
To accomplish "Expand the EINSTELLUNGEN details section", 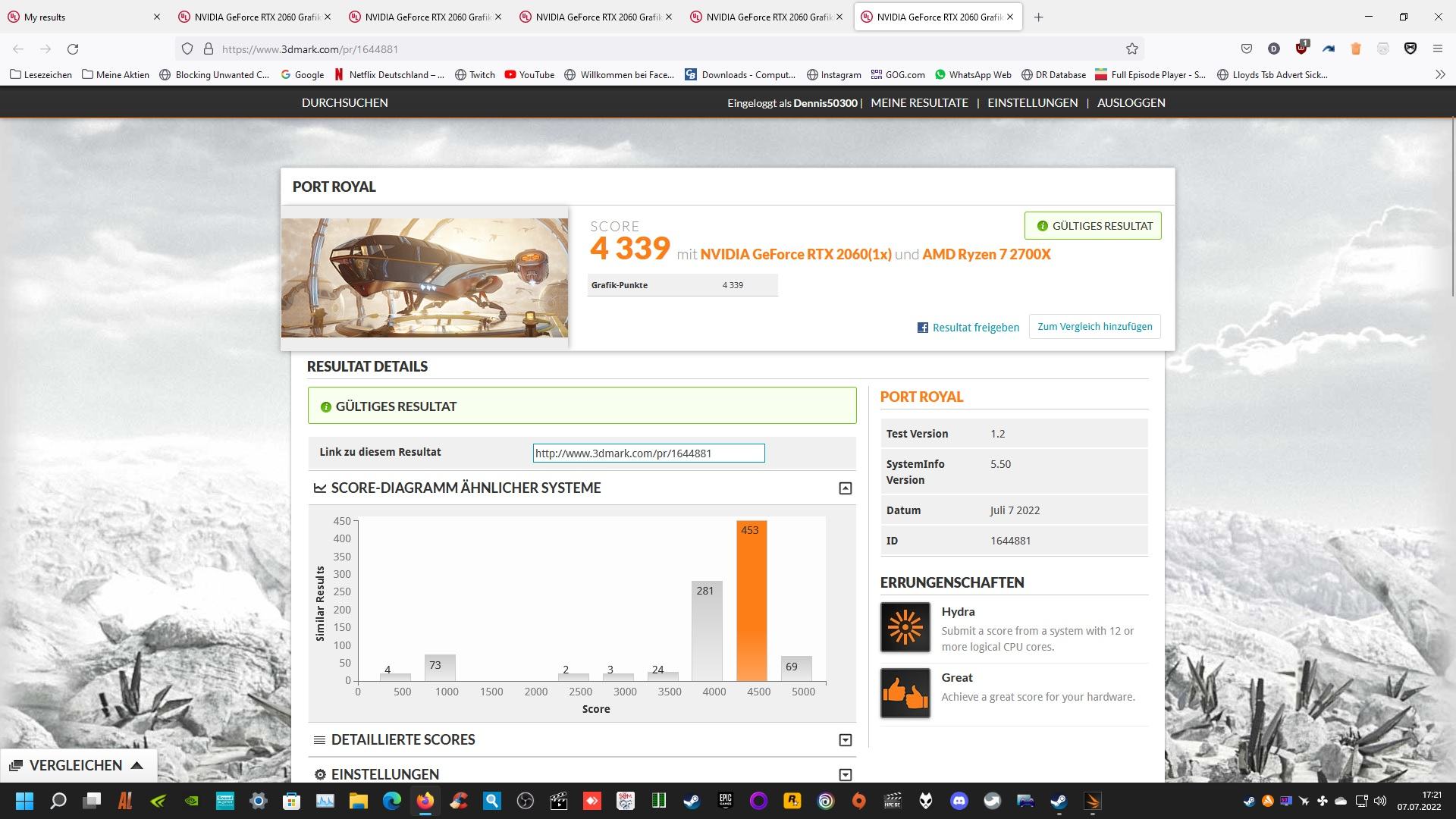I will 846,774.
